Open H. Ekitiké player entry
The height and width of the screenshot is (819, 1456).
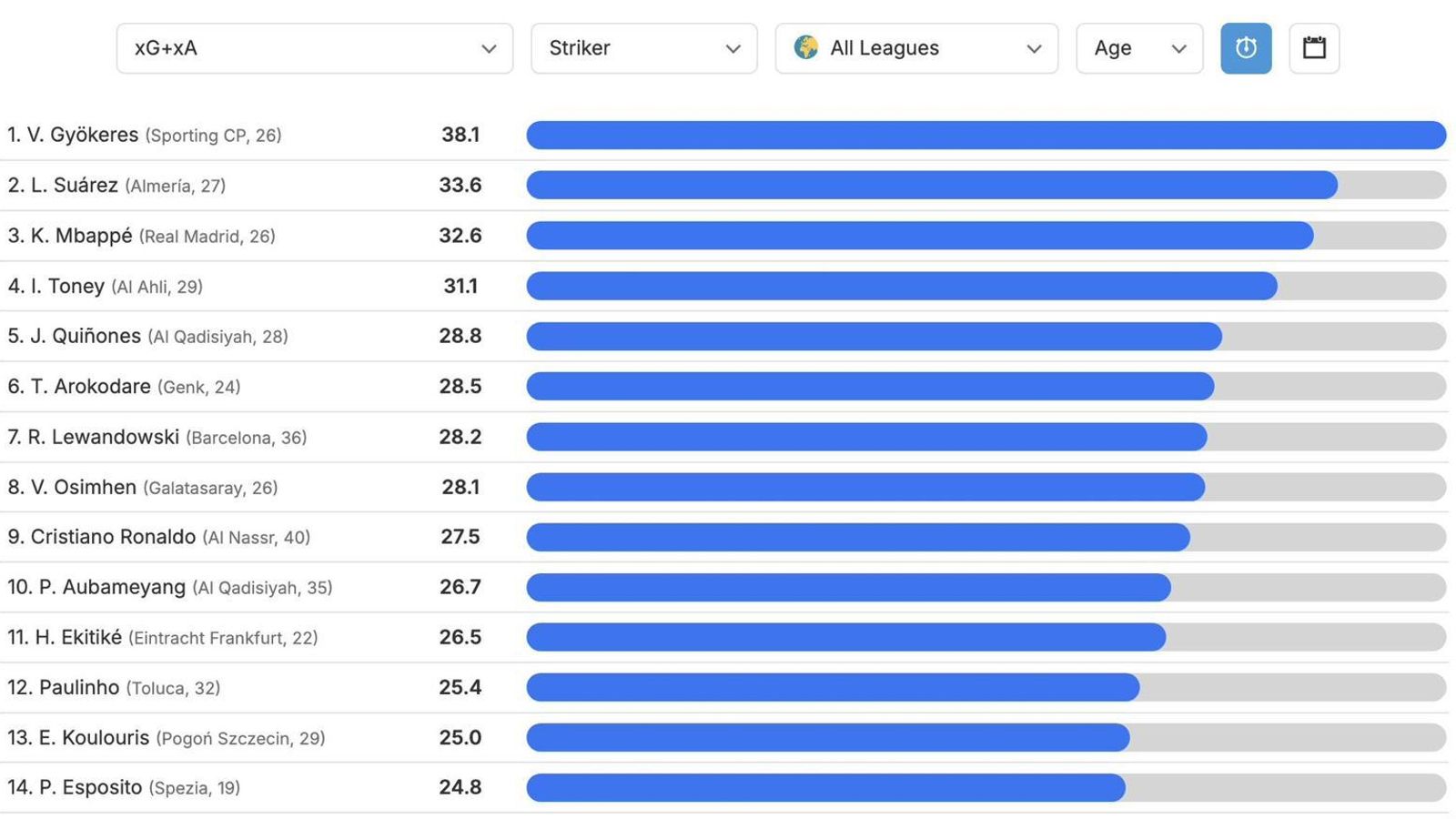point(78,637)
